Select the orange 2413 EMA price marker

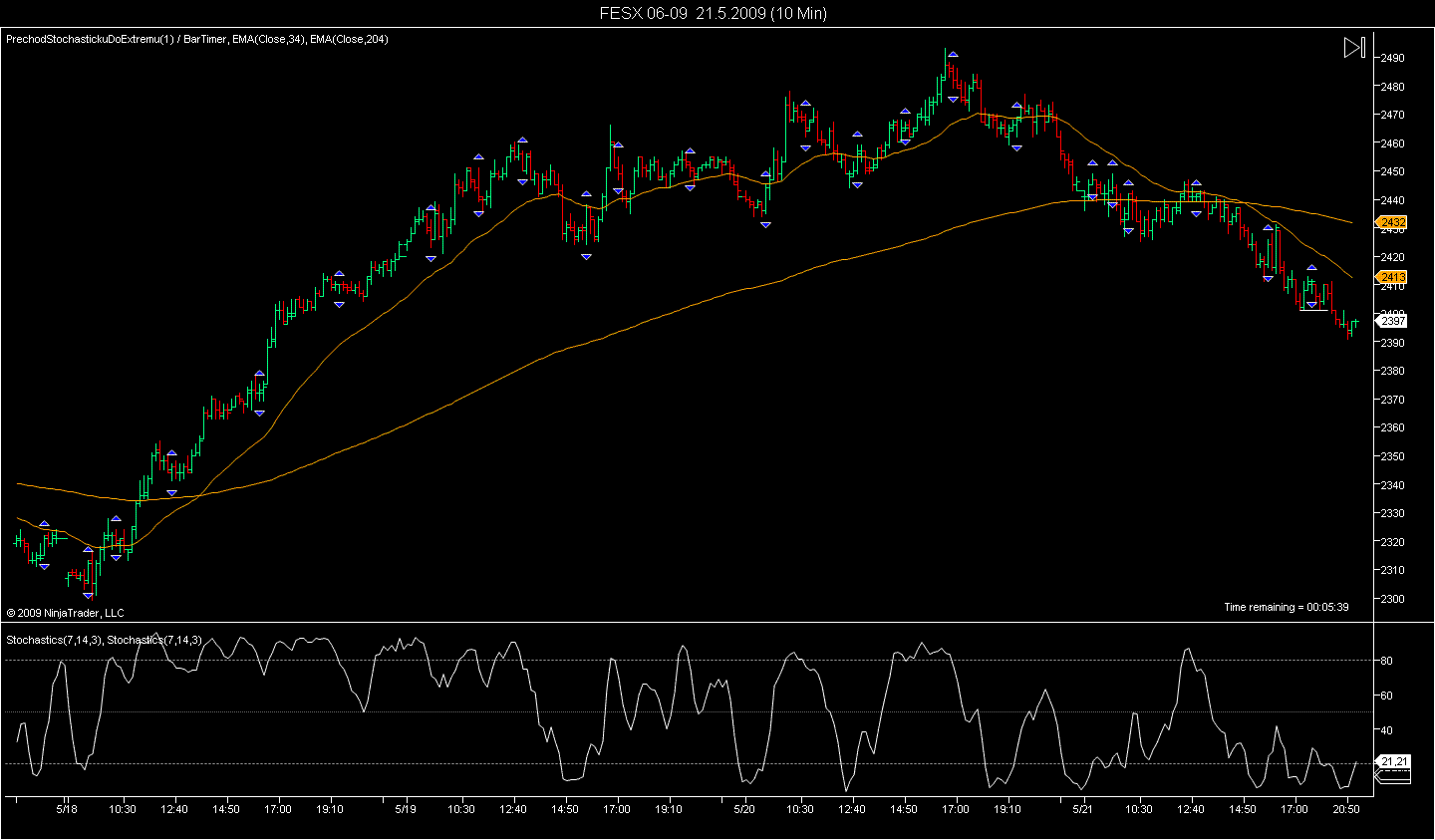(x=1391, y=277)
